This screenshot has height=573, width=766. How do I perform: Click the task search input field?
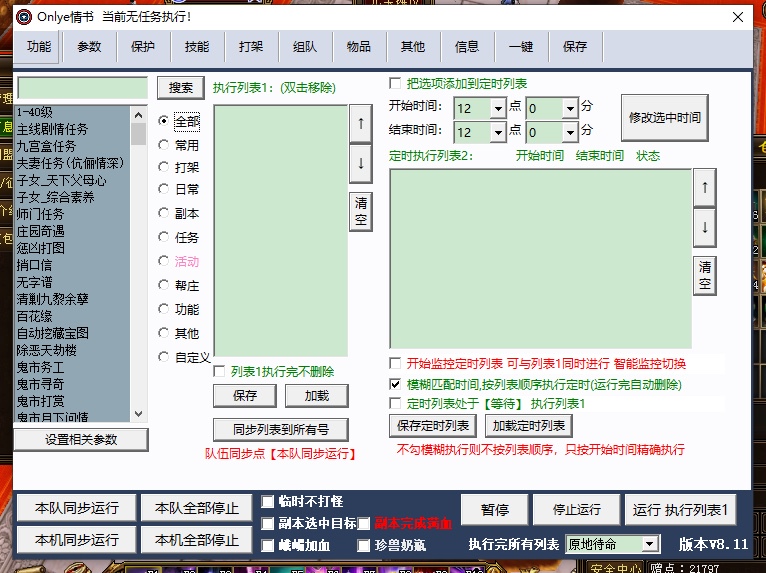pyautogui.click(x=83, y=89)
